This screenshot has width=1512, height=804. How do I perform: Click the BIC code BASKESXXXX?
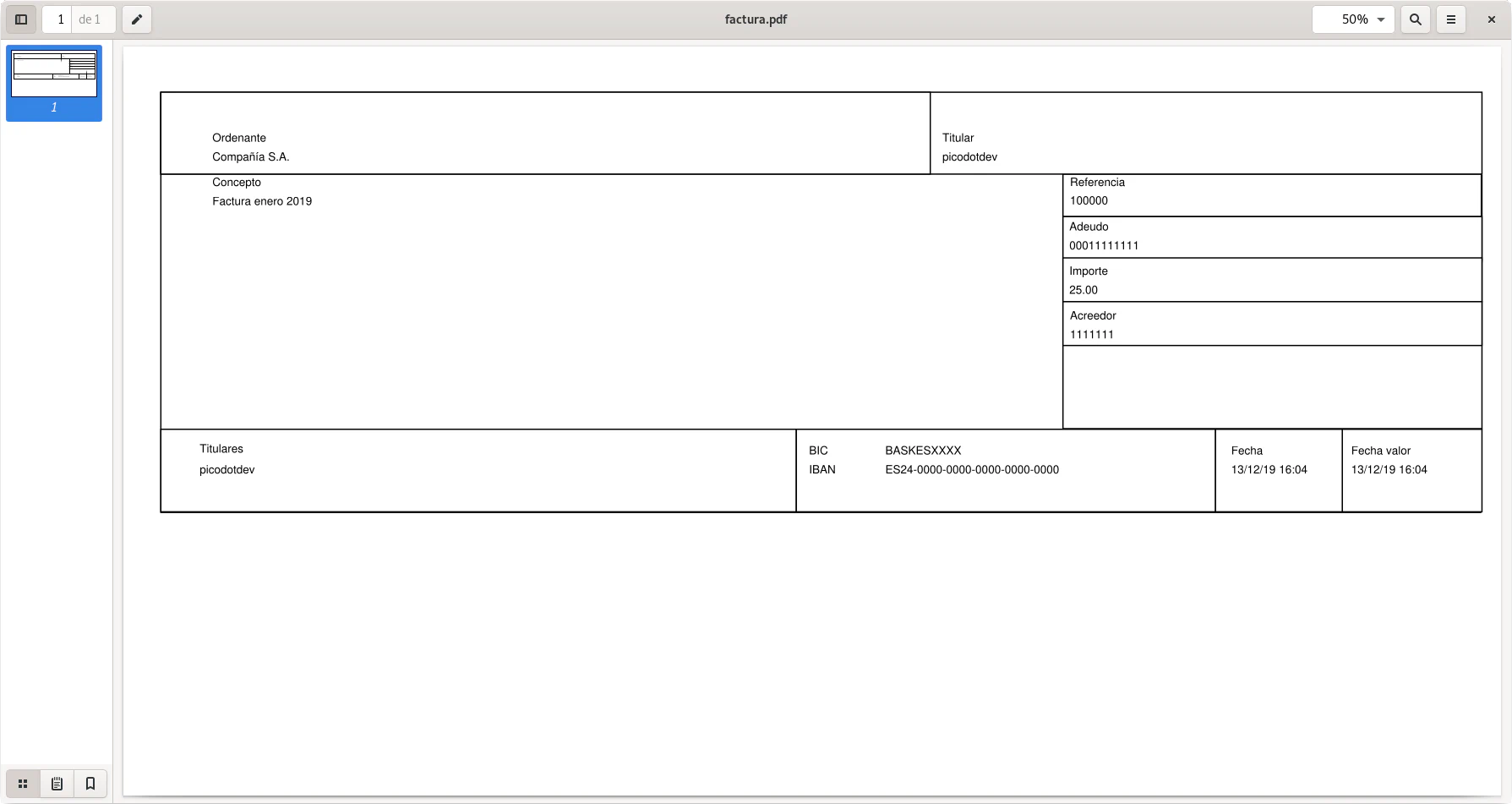pos(923,451)
